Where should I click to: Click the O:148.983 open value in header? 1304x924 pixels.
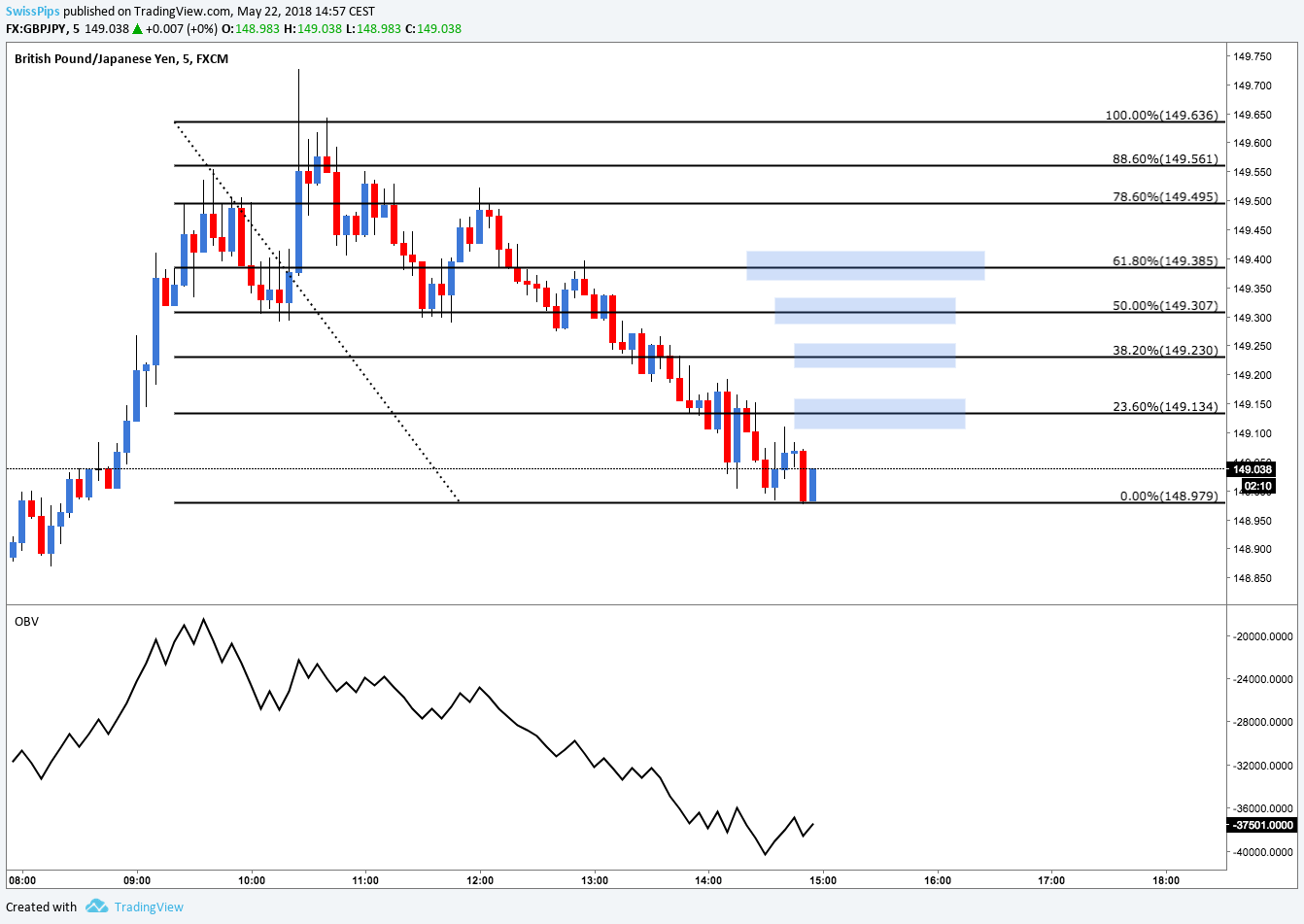(250, 28)
